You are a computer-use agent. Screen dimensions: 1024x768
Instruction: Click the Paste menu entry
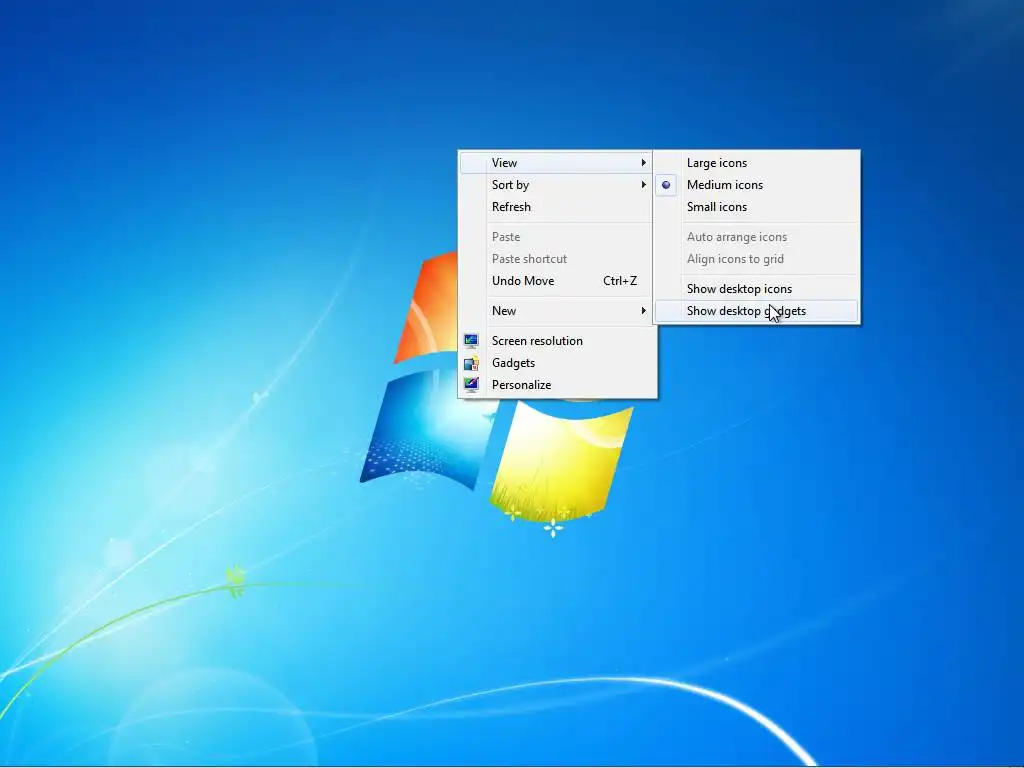[556, 237]
